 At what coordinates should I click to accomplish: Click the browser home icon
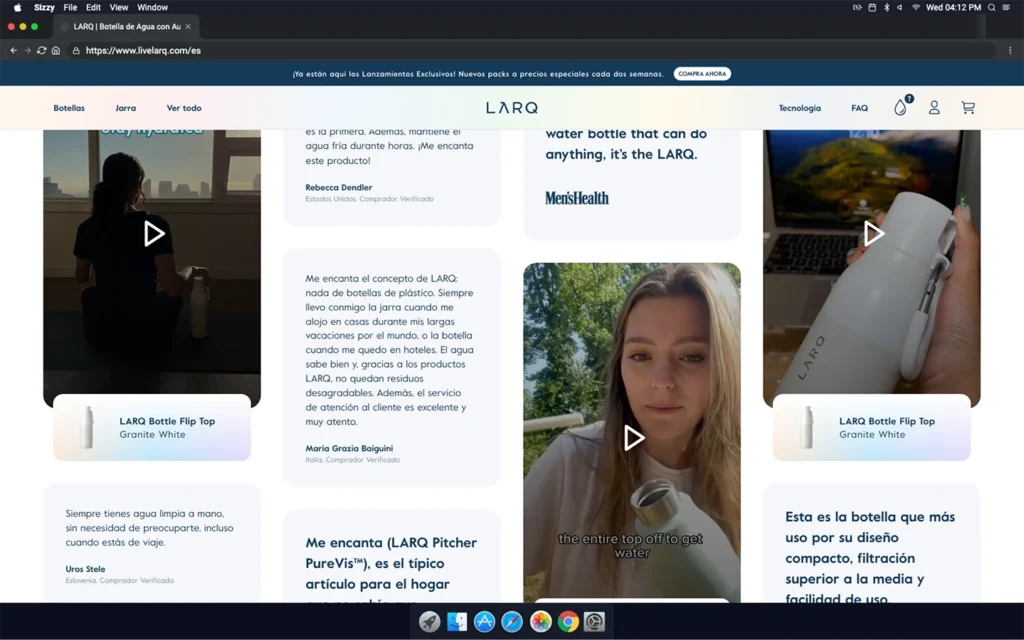(x=56, y=50)
